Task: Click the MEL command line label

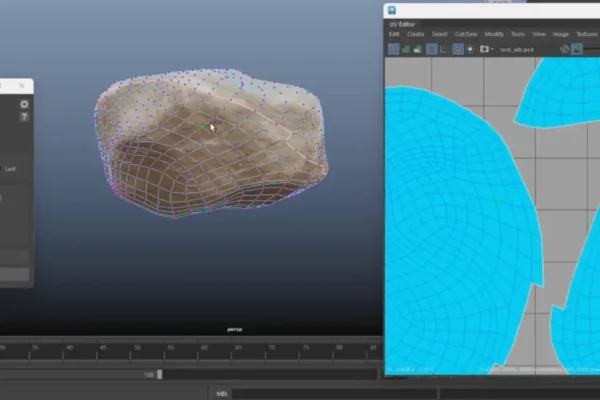Action: click(222, 393)
